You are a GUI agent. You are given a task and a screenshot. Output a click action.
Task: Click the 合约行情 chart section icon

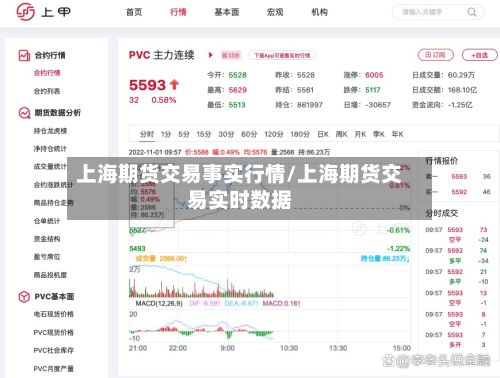[x=24, y=55]
